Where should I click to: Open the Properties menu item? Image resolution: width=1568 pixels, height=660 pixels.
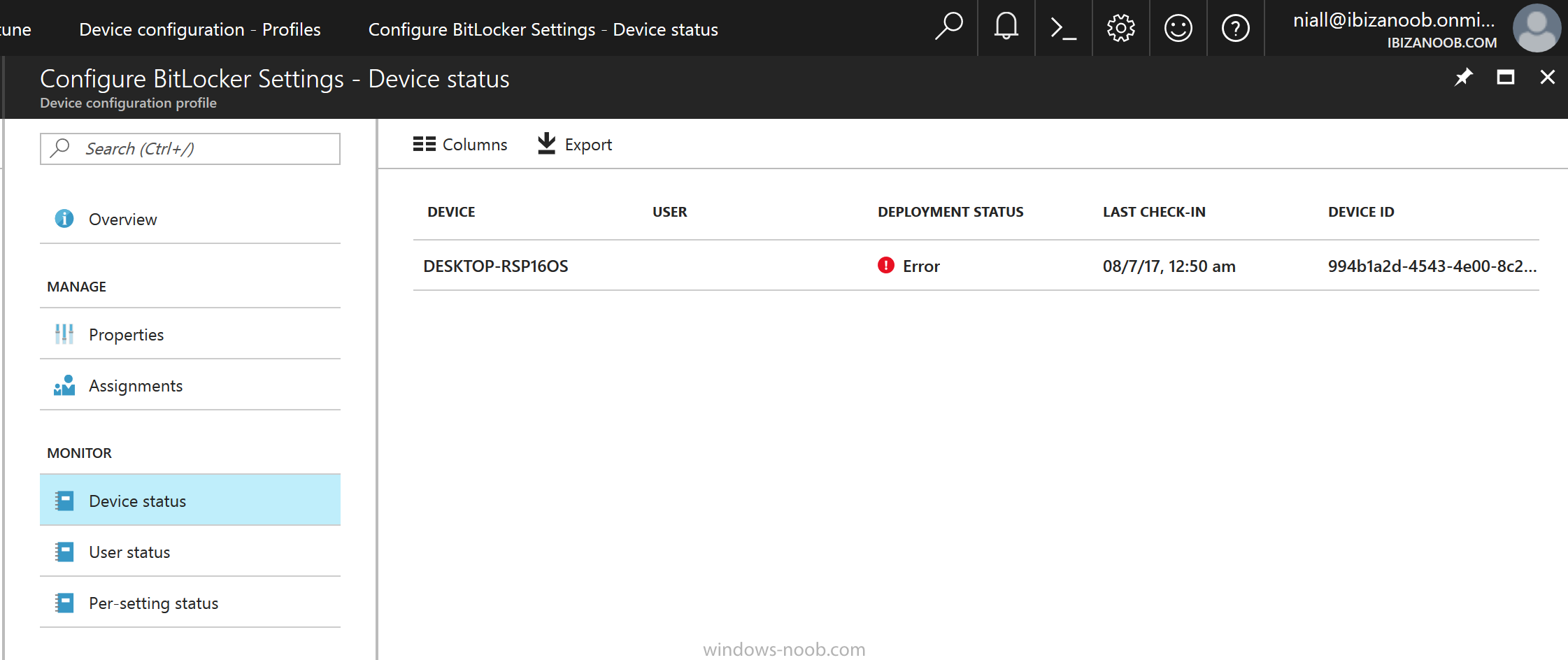click(x=190, y=334)
